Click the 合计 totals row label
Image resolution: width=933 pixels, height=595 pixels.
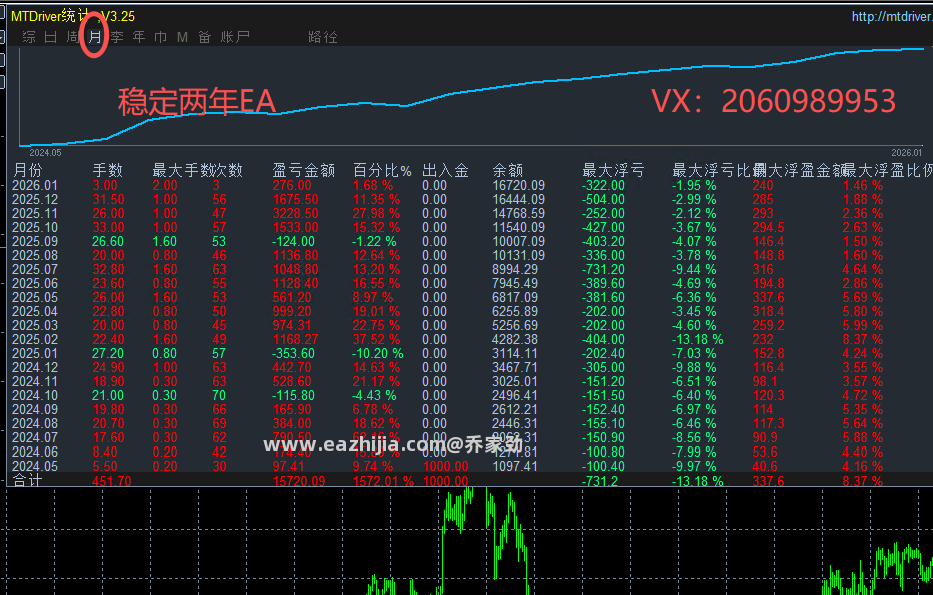click(28, 481)
